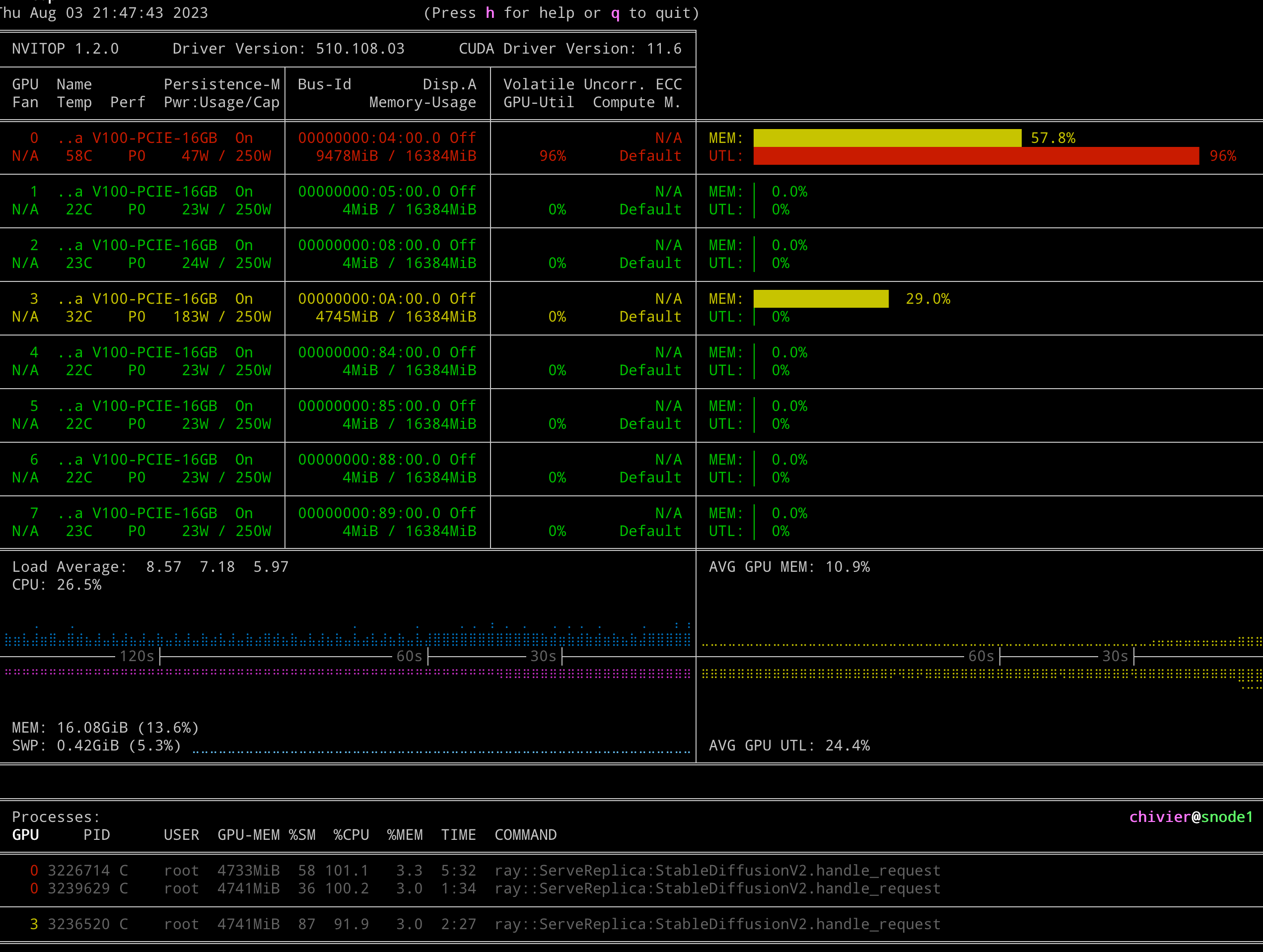Click GPU-MEM 4733MiB of first process
Screen dimensions: 1263x952
248,871
